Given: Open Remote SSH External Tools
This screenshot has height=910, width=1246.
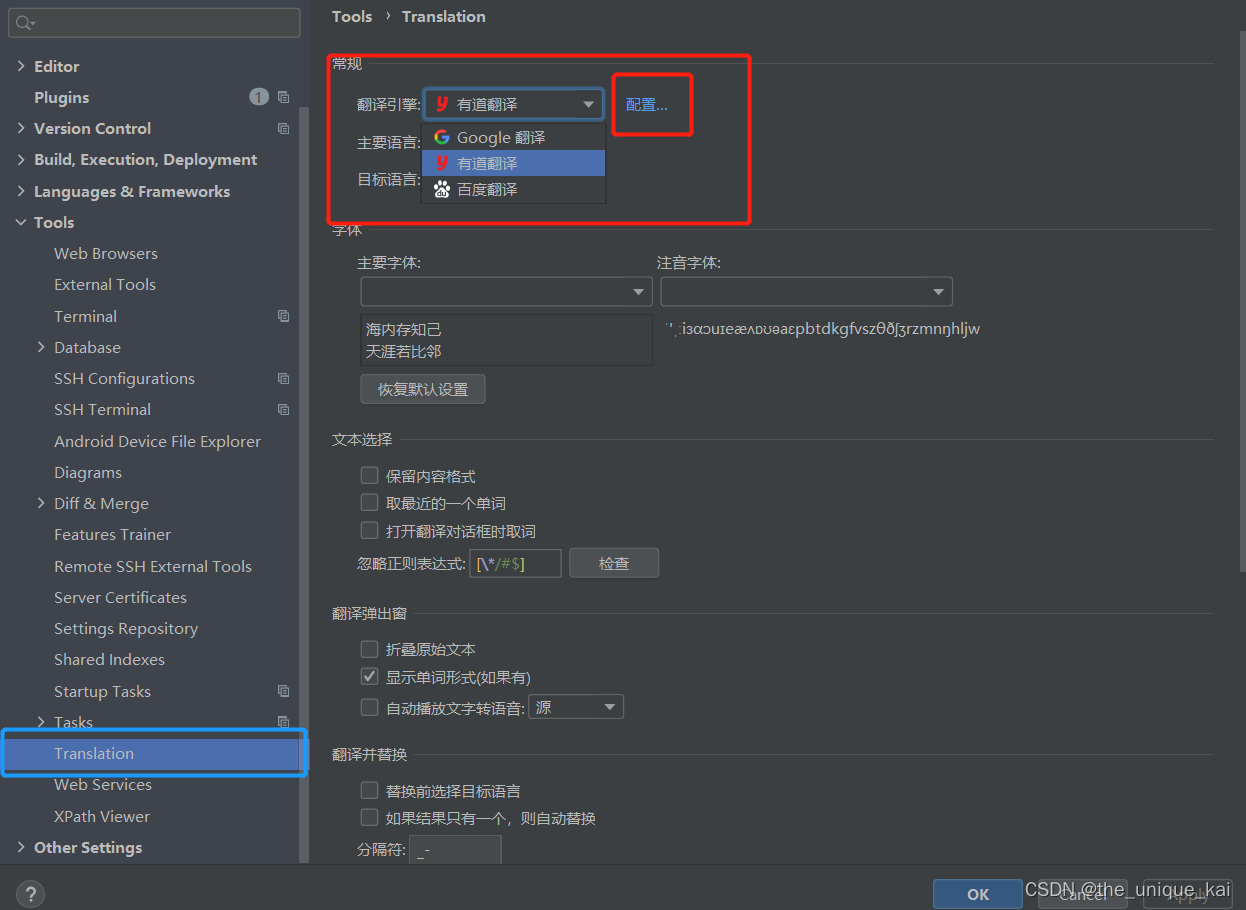Looking at the screenshot, I should point(153,566).
